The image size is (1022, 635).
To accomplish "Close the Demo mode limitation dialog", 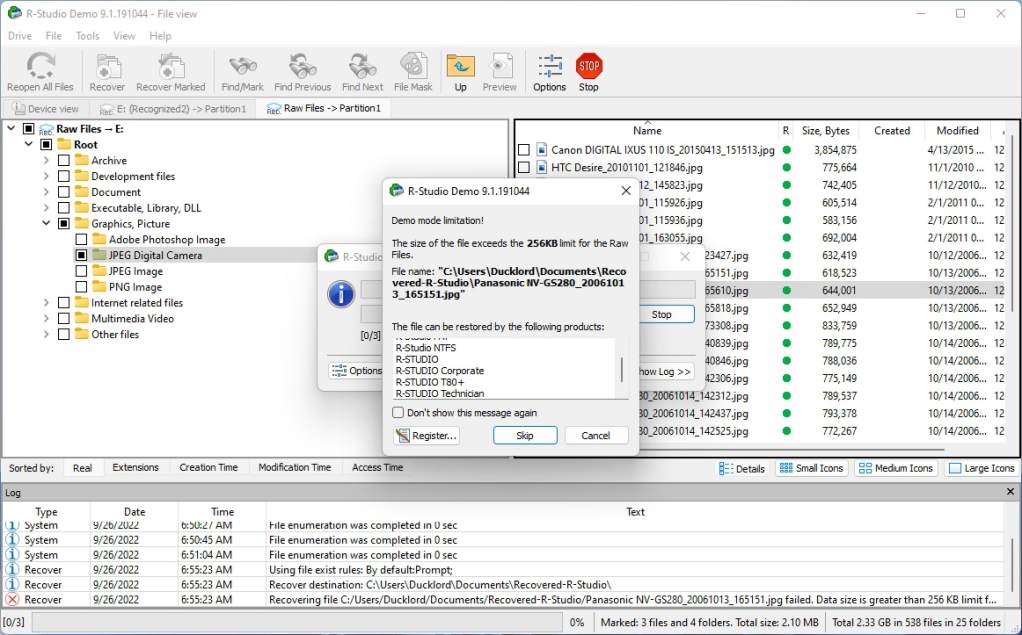I will 626,190.
